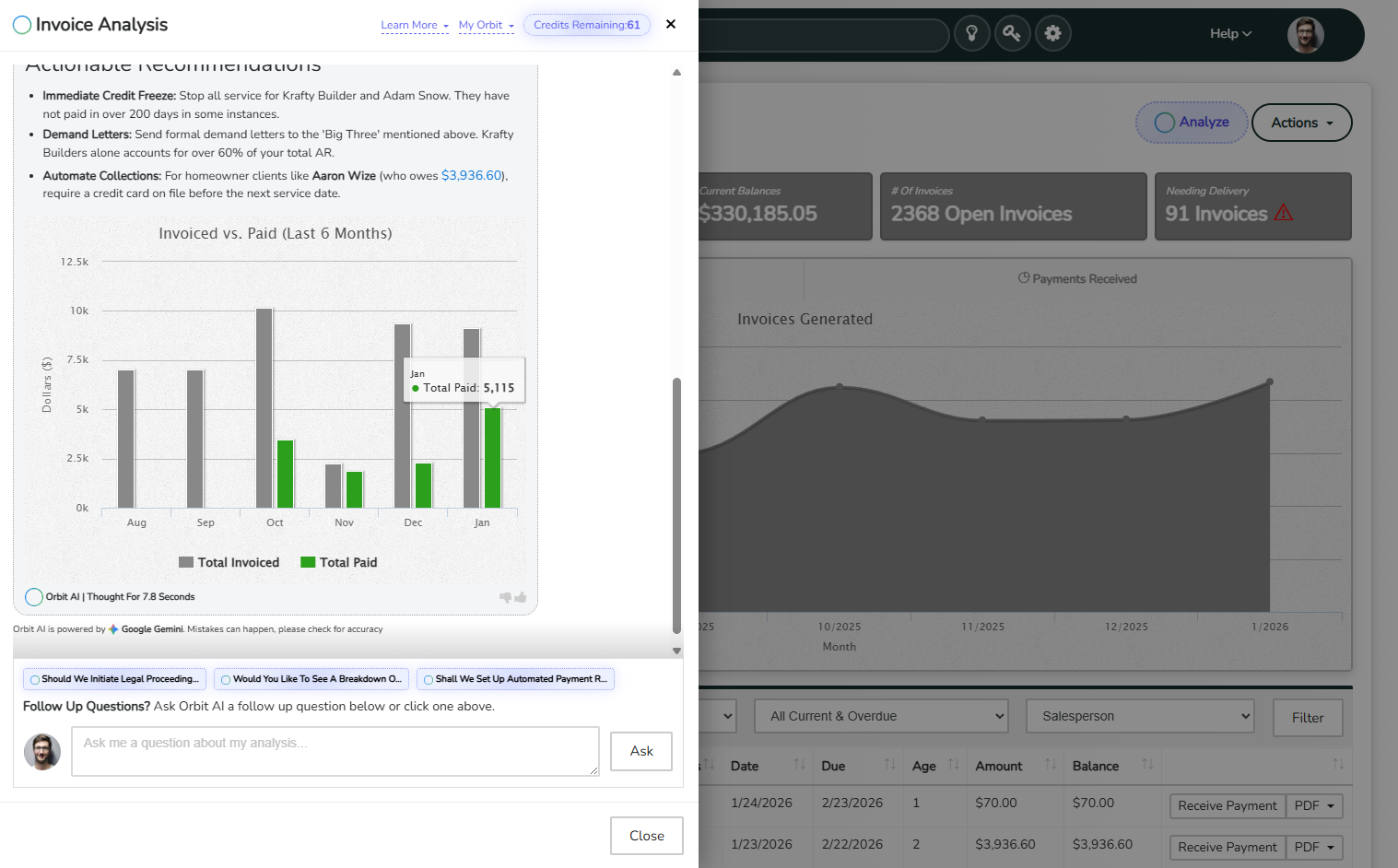Click the thumbs down feedback icon
Viewport: 1398px width, 868px height.
tap(505, 598)
